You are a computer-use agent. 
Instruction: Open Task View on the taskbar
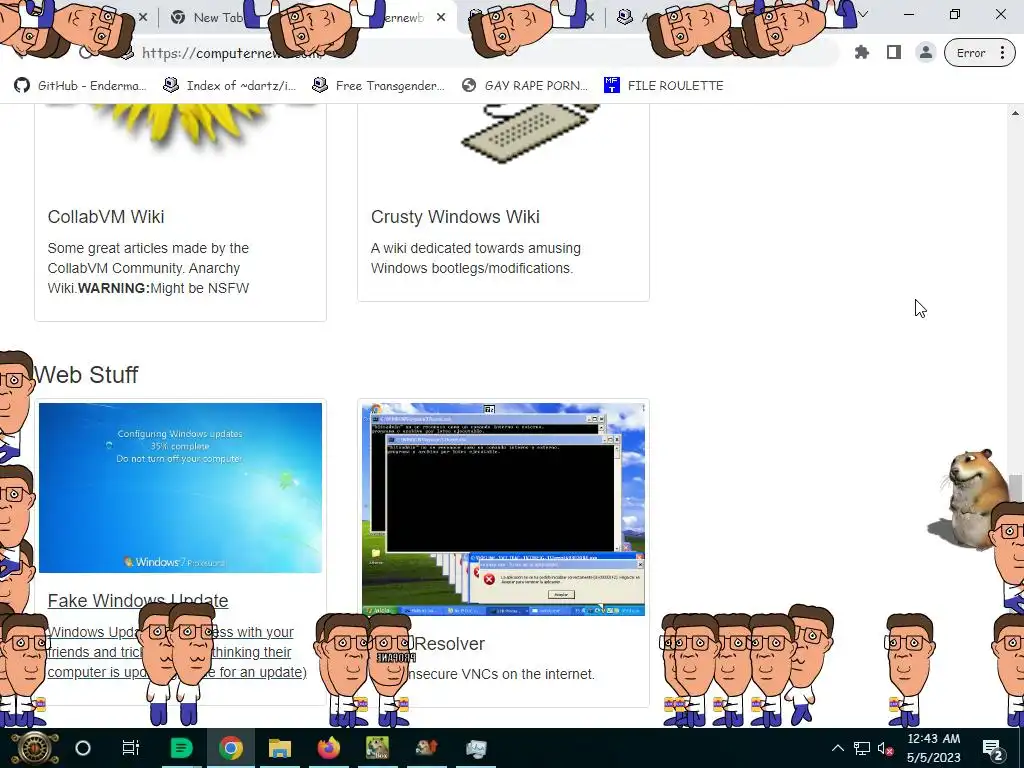131,748
